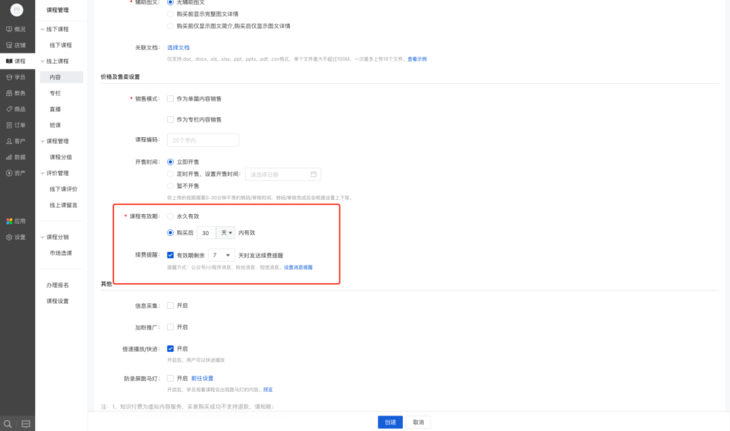Check 作为单篇内容销售 checkbox
The height and width of the screenshot is (431, 730).
click(170, 99)
